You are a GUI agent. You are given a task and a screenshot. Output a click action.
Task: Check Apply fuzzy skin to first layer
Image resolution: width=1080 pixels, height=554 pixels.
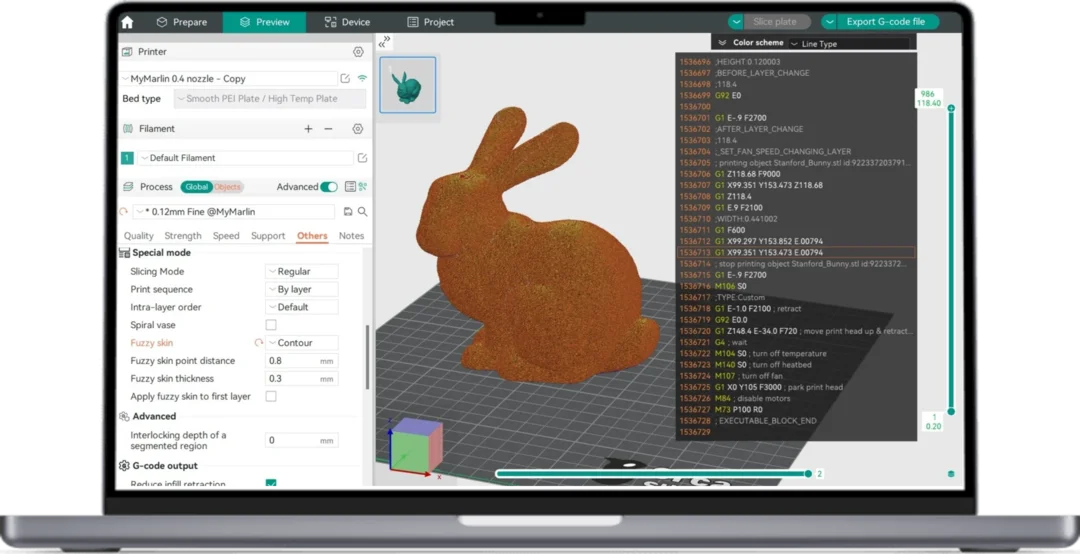pos(271,396)
